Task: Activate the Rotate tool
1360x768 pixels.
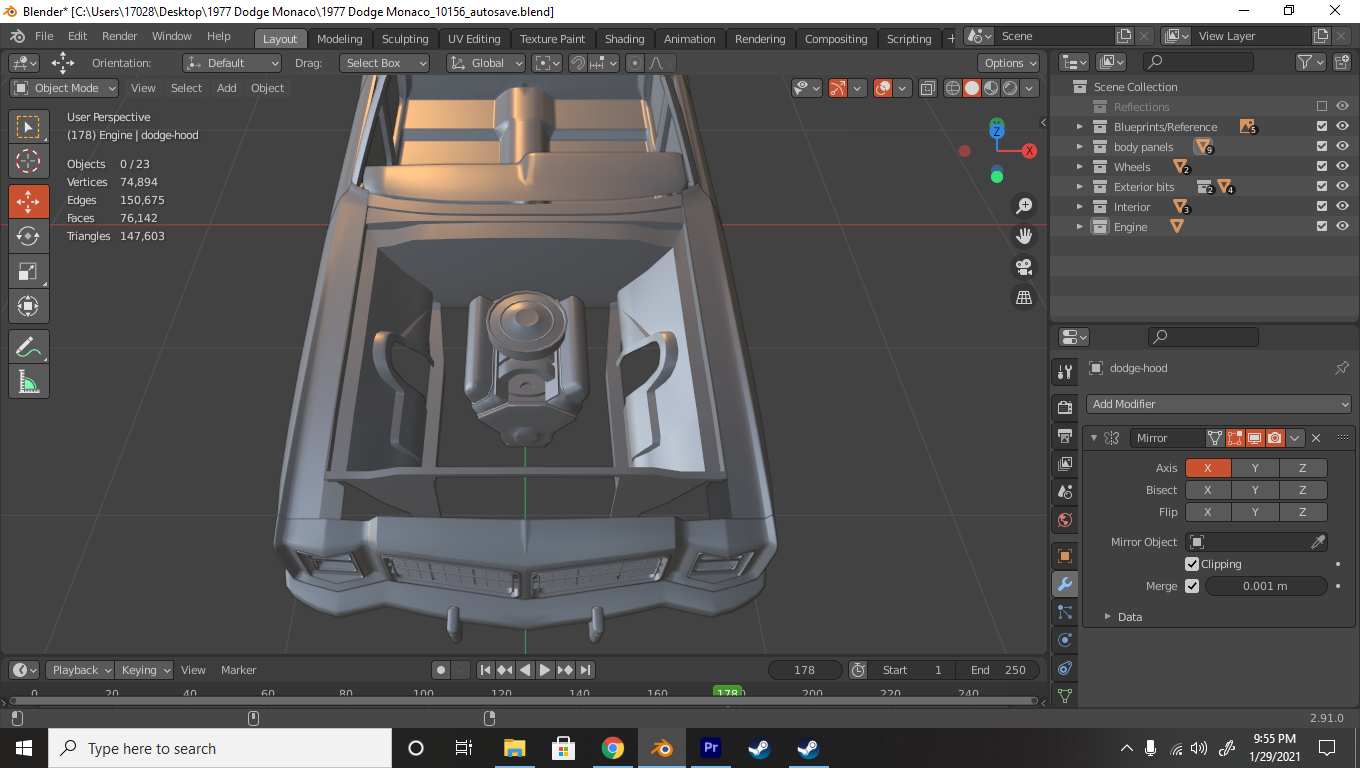Action: (x=28, y=236)
